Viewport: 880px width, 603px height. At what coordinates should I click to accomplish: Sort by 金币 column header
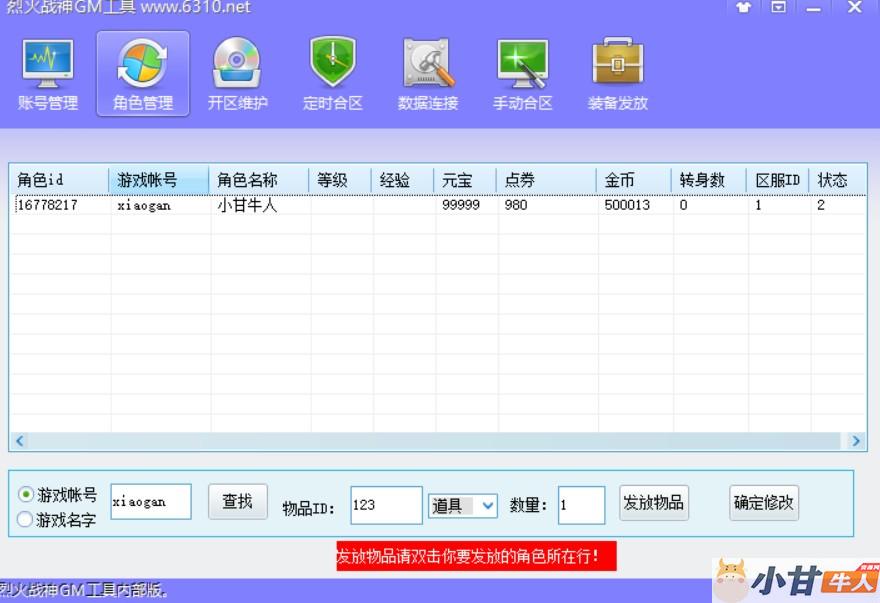(634, 180)
